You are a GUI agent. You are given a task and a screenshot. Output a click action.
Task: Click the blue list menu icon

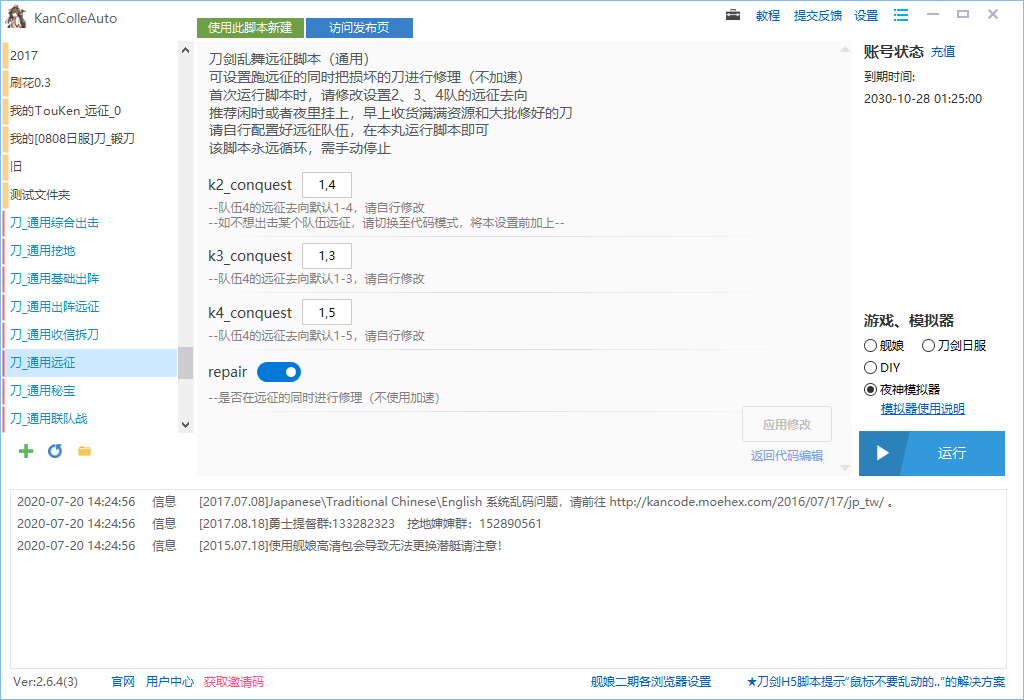coord(901,15)
